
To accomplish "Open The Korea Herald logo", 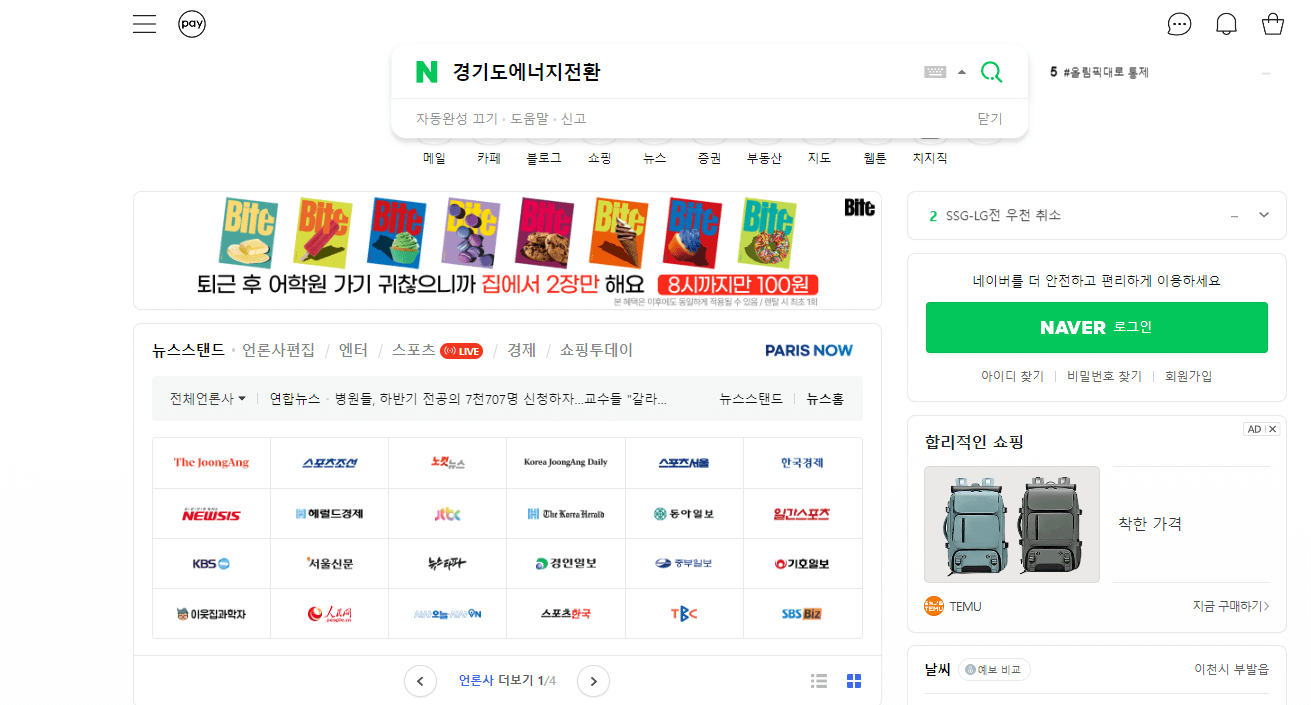I will click(566, 514).
